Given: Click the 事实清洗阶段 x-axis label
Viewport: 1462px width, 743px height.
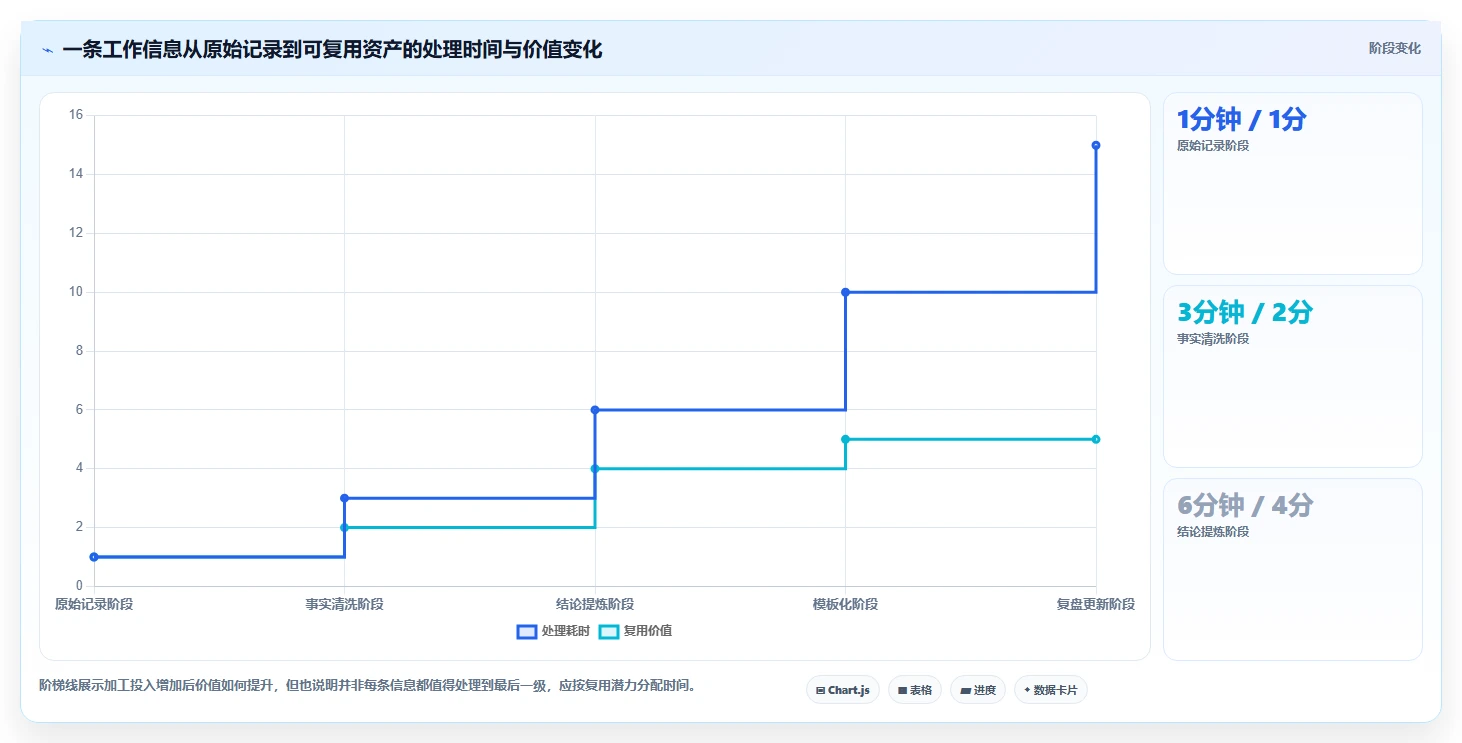Looking at the screenshot, I should (344, 604).
